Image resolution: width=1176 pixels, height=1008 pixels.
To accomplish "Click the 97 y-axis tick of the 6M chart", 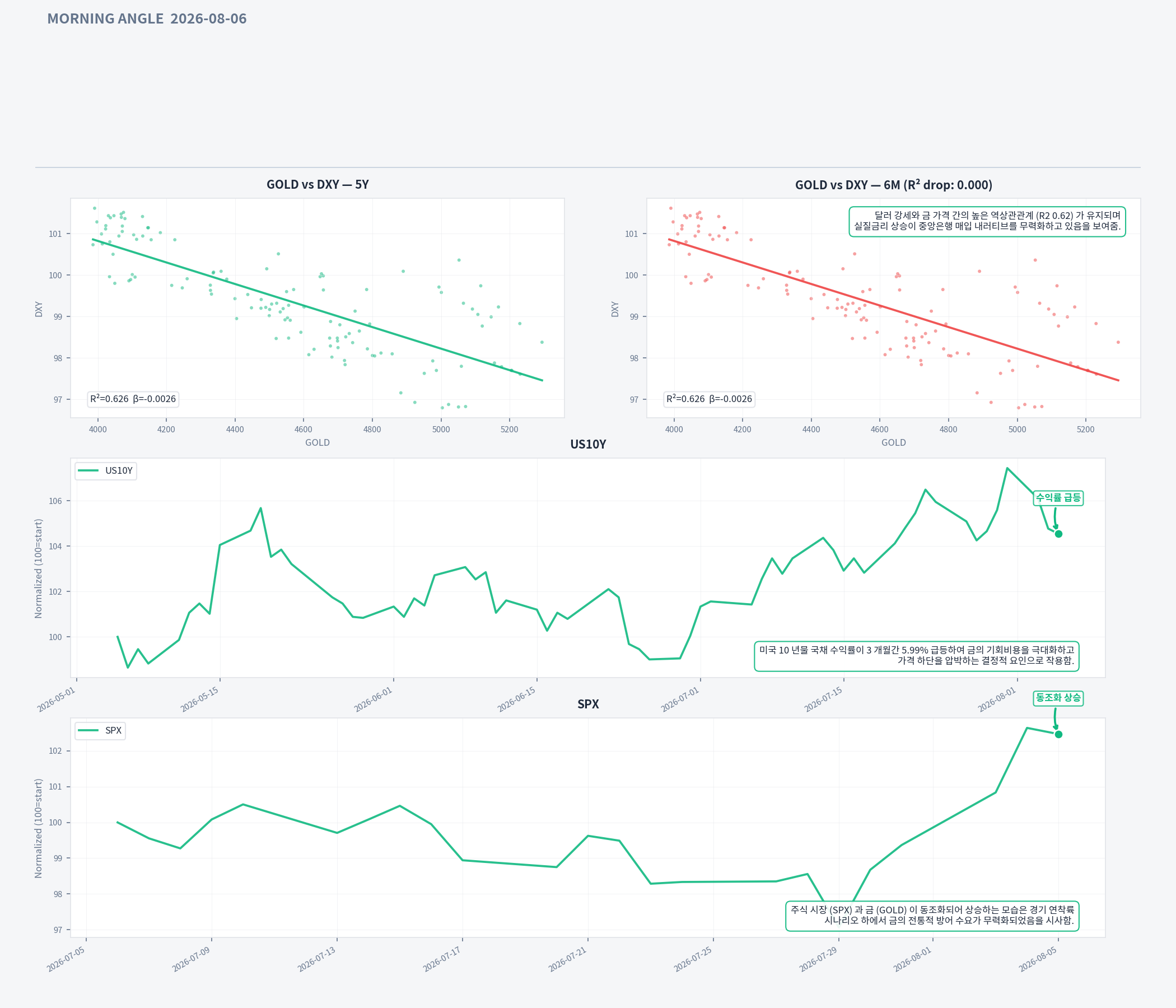I will click(634, 400).
